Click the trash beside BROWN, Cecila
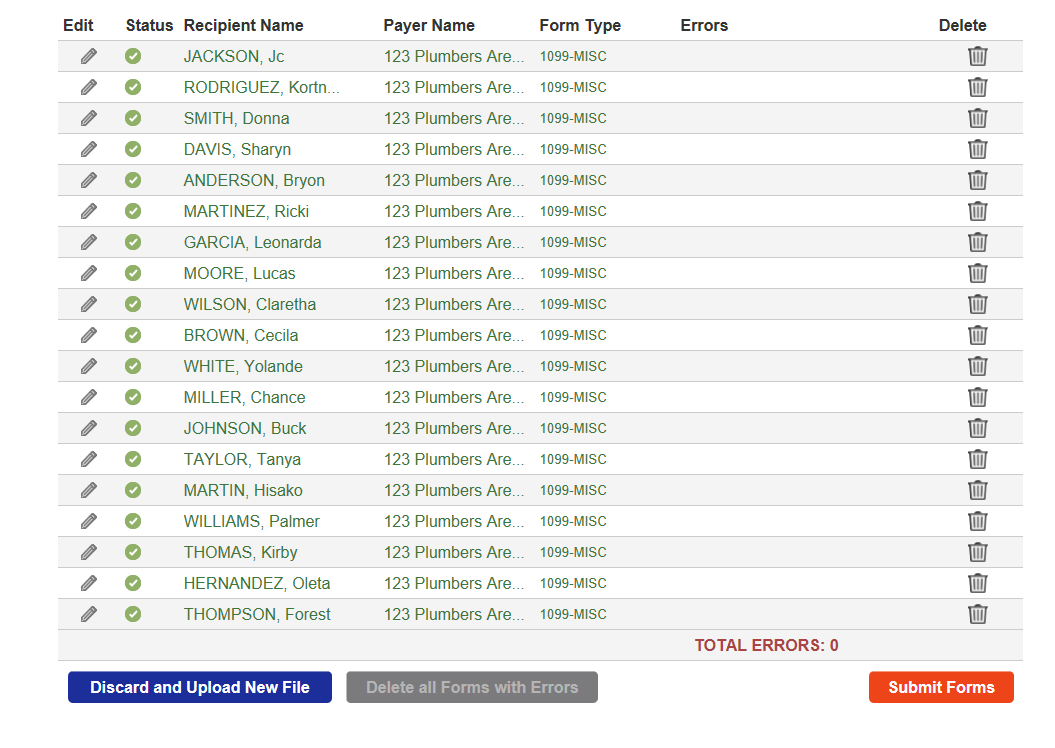 tap(978, 335)
